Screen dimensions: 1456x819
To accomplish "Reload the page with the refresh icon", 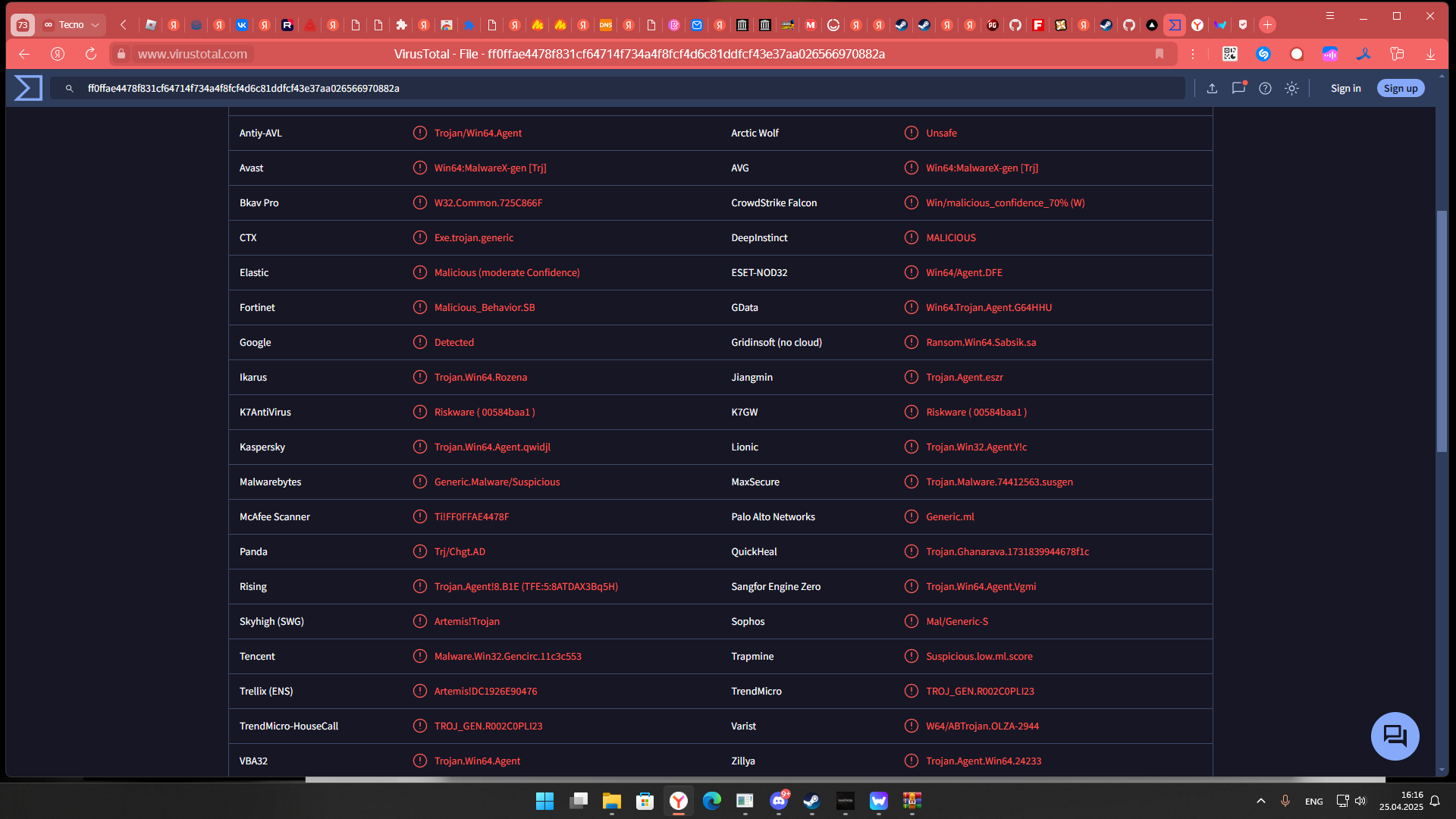I will point(91,54).
